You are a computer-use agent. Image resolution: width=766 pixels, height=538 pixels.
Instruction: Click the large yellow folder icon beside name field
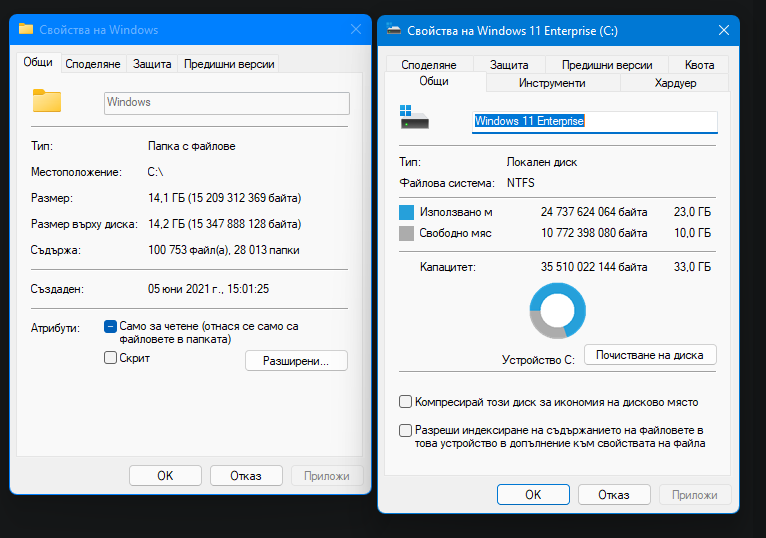47,101
